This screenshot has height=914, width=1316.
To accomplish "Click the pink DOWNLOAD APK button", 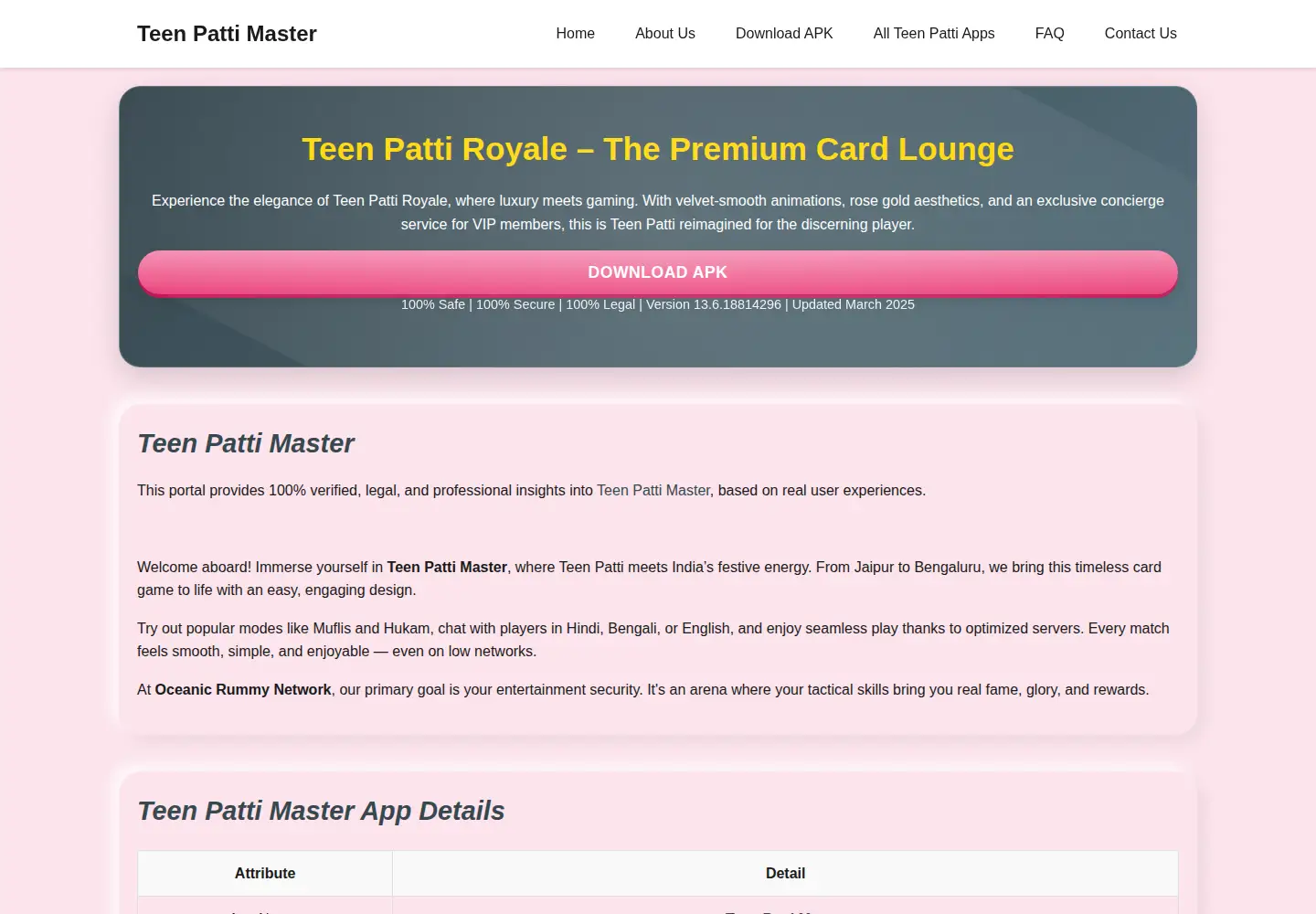I will 658,272.
